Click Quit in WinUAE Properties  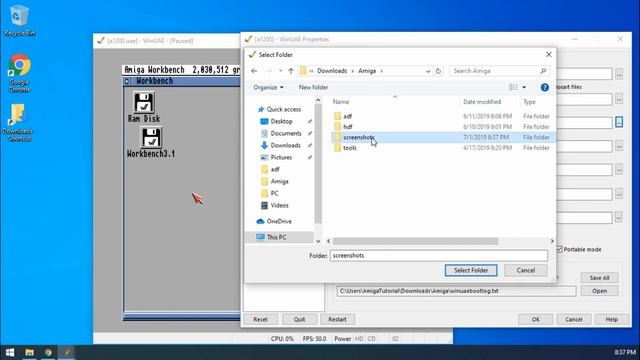click(x=300, y=319)
